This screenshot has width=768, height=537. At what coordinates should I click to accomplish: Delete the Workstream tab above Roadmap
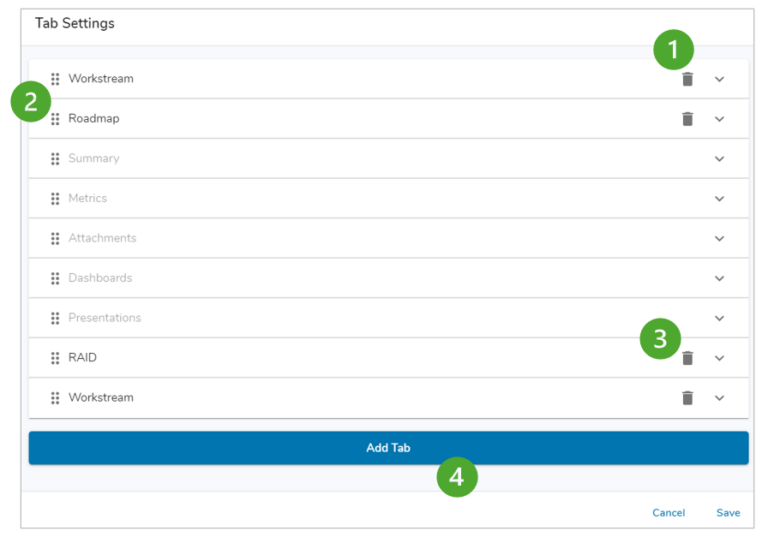click(x=688, y=79)
